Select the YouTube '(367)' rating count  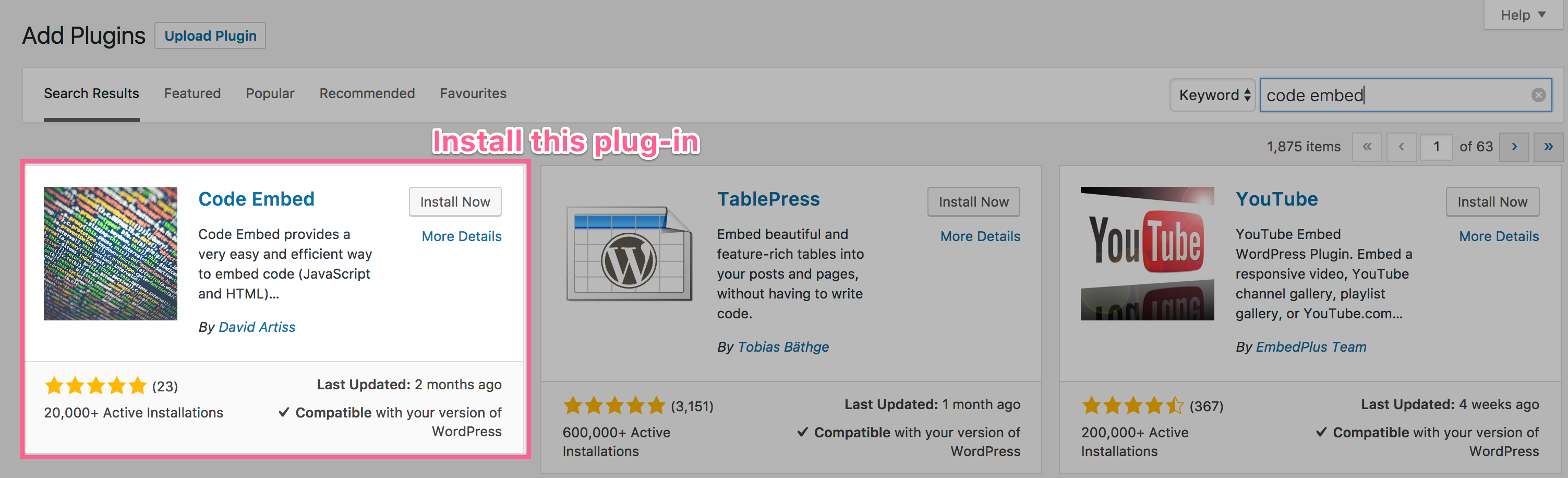pyautogui.click(x=1207, y=406)
